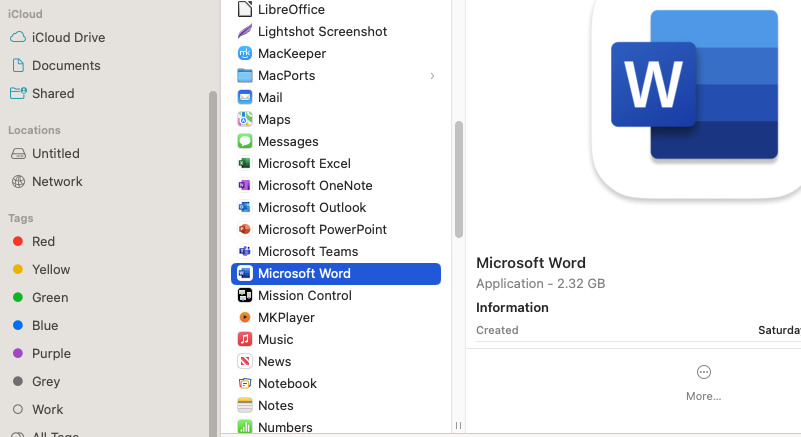Click the Notes app icon
Screen dimensions: 801x437
click(245, 405)
